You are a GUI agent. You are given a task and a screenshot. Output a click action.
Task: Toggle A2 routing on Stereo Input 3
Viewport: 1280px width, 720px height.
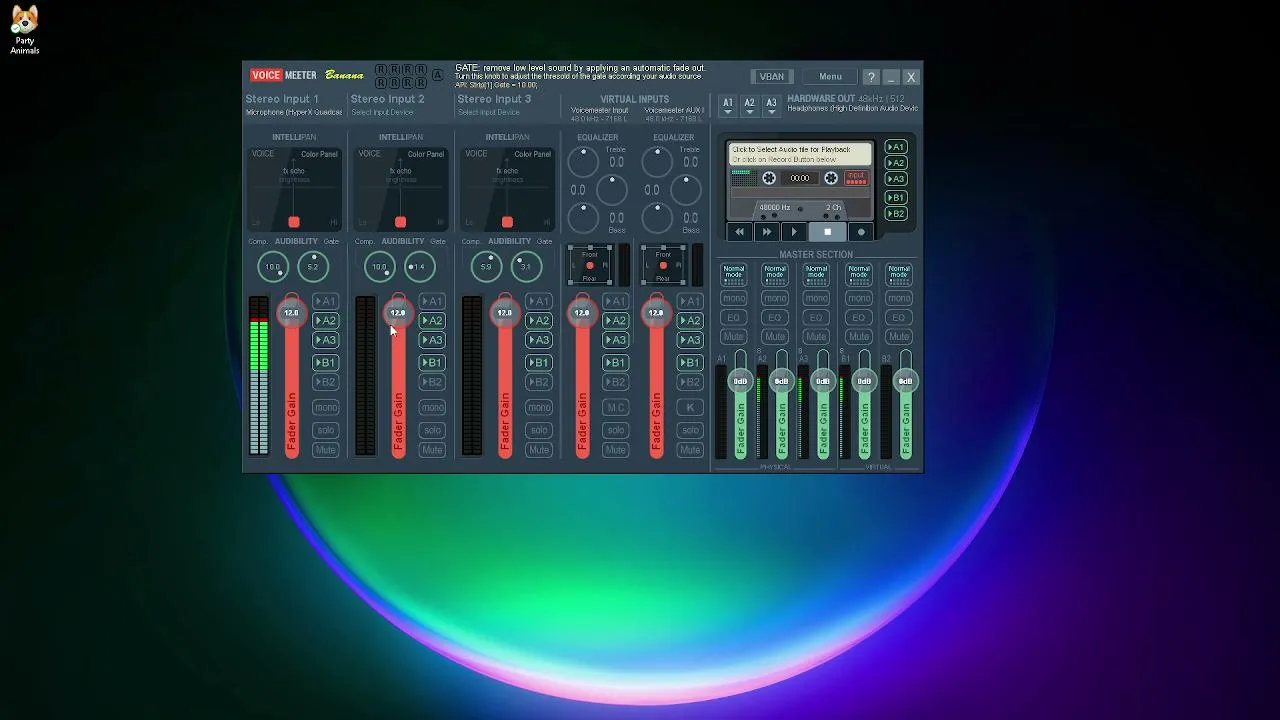coord(539,321)
